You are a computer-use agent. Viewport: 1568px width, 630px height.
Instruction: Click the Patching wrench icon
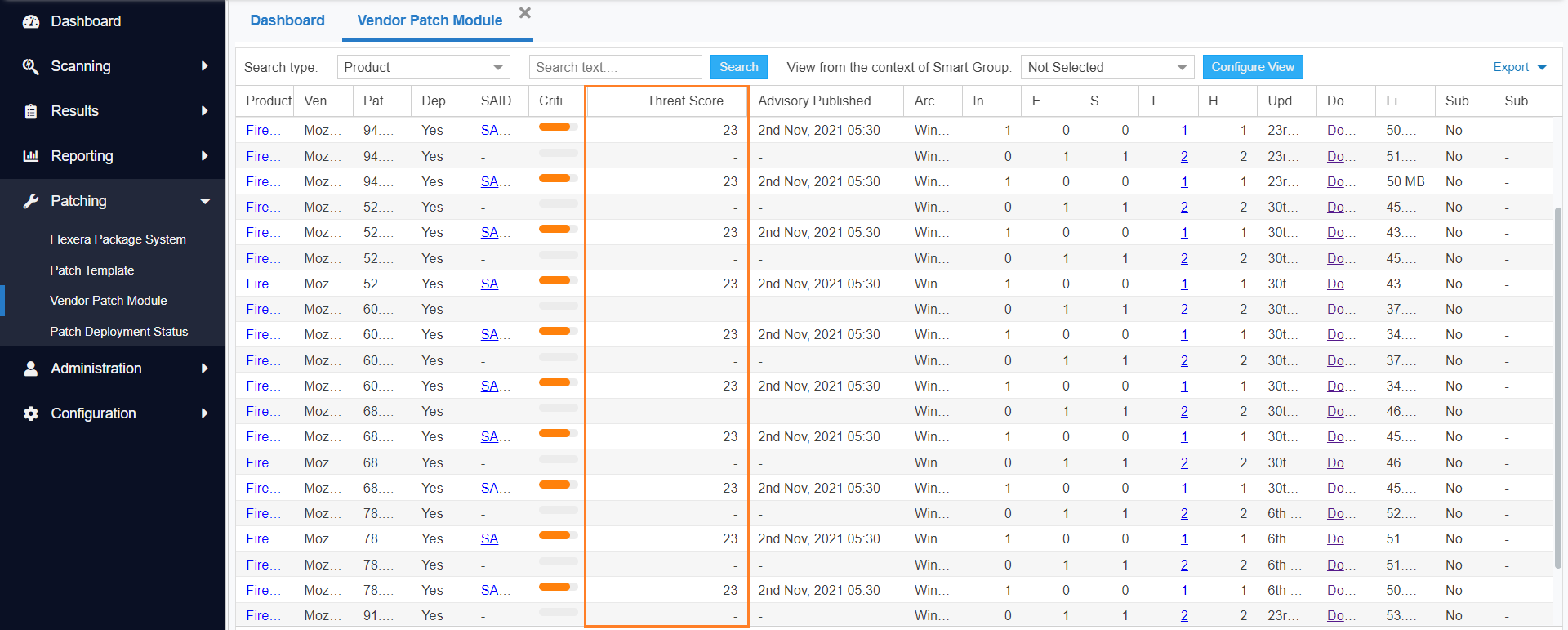pyautogui.click(x=31, y=201)
